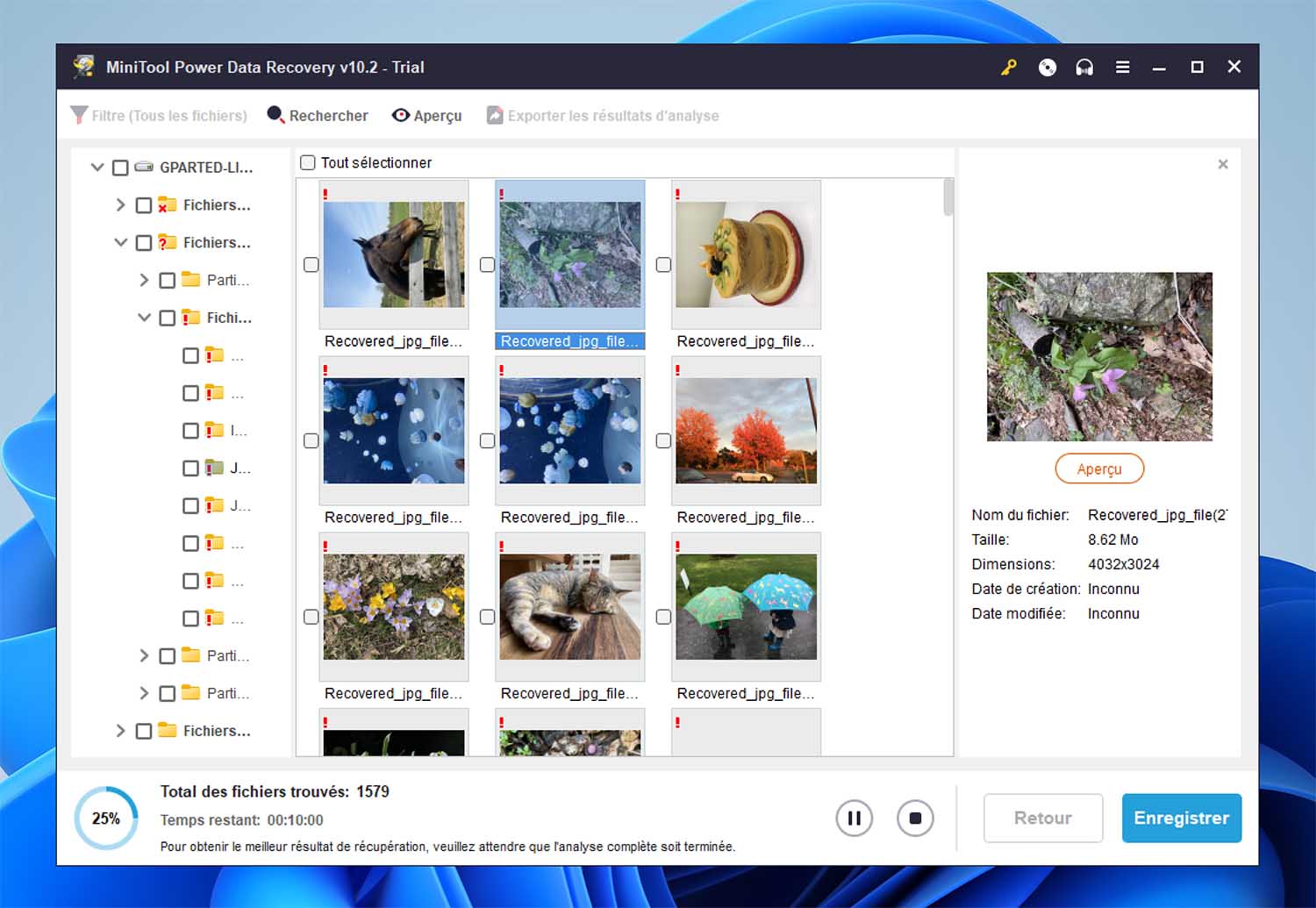Open the Rechercher search tool
Screen dimensions: 1316x908
pos(318,116)
